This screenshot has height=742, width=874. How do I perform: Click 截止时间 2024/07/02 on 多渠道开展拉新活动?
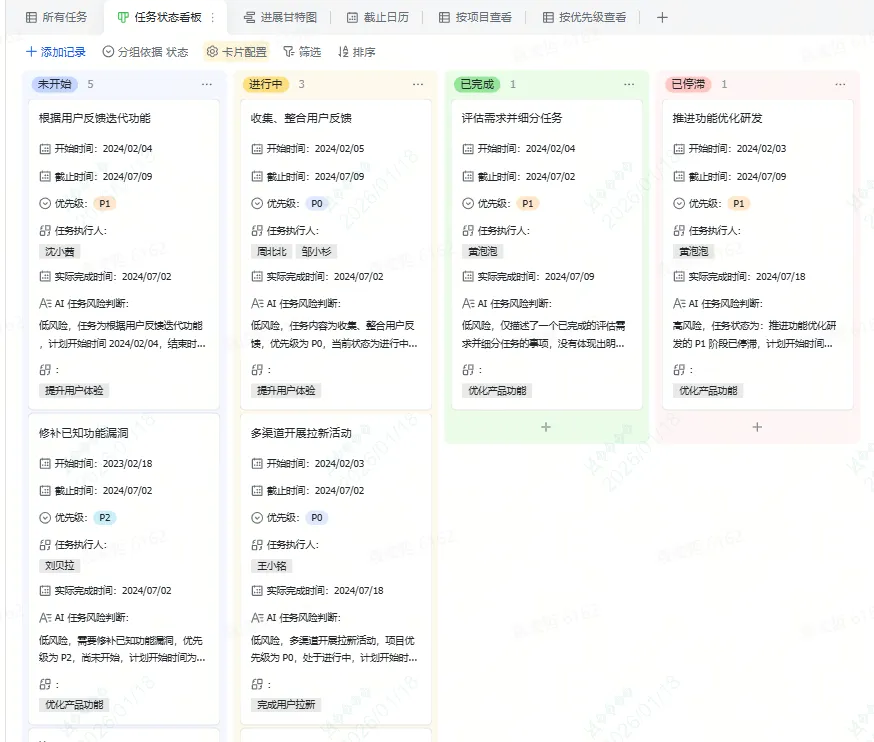339,491
